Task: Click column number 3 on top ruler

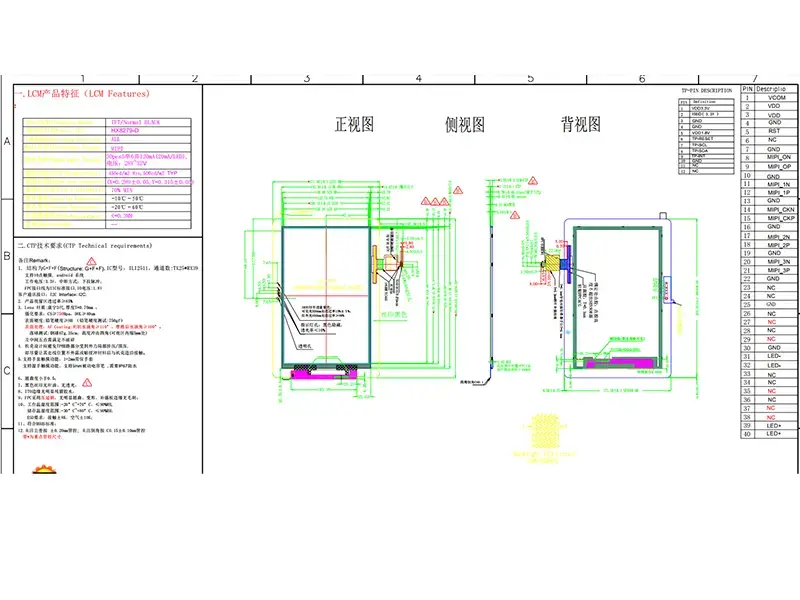Action: tap(306, 79)
